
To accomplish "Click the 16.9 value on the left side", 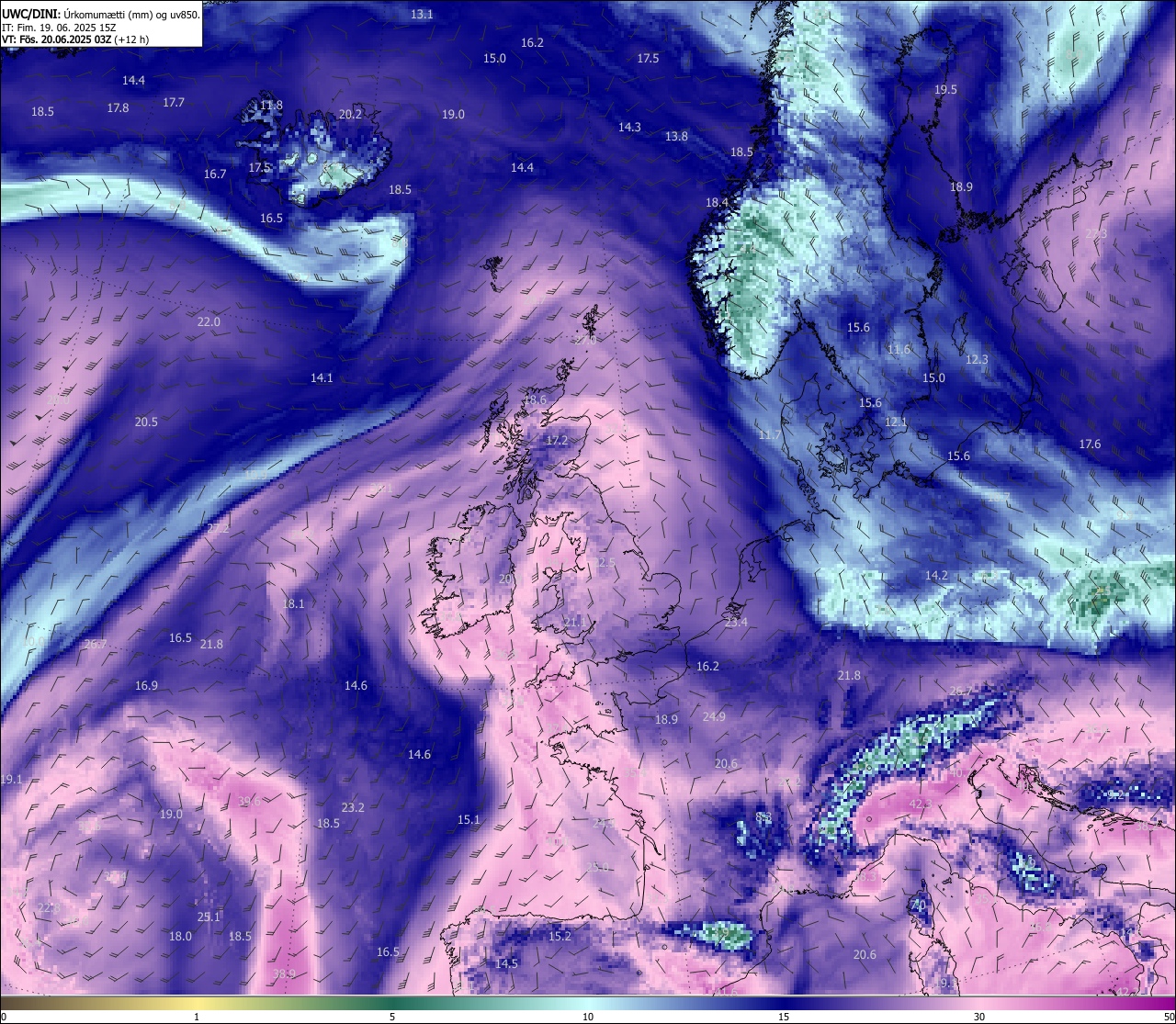I will (146, 686).
